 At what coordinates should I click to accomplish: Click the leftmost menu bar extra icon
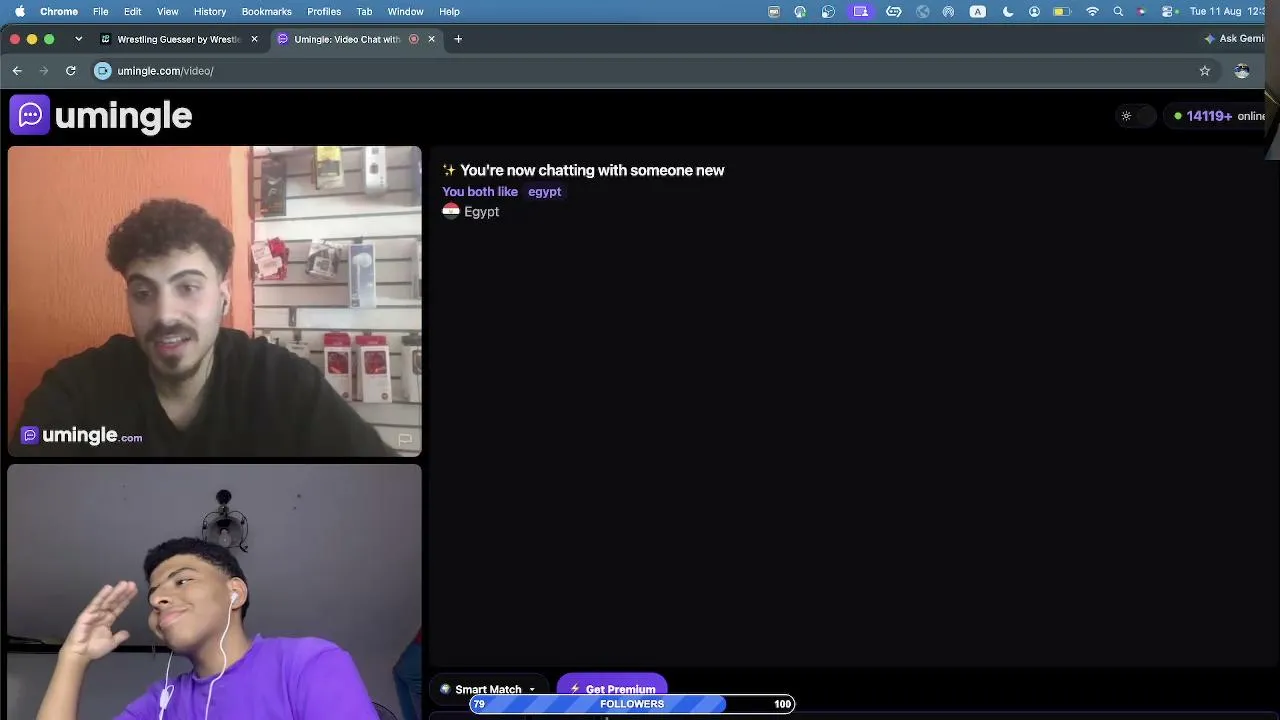774,11
